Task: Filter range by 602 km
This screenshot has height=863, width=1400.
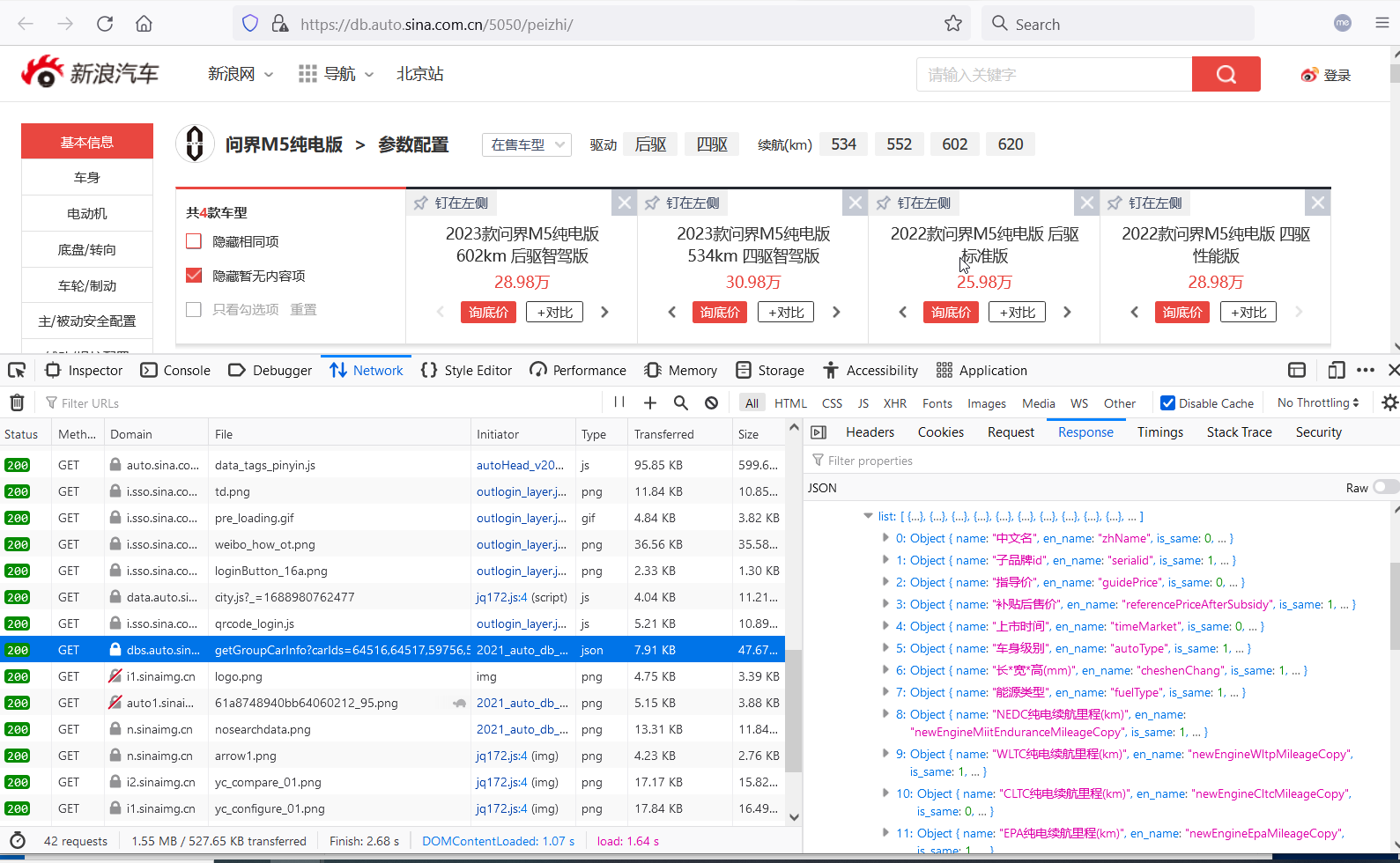Action: click(x=955, y=144)
